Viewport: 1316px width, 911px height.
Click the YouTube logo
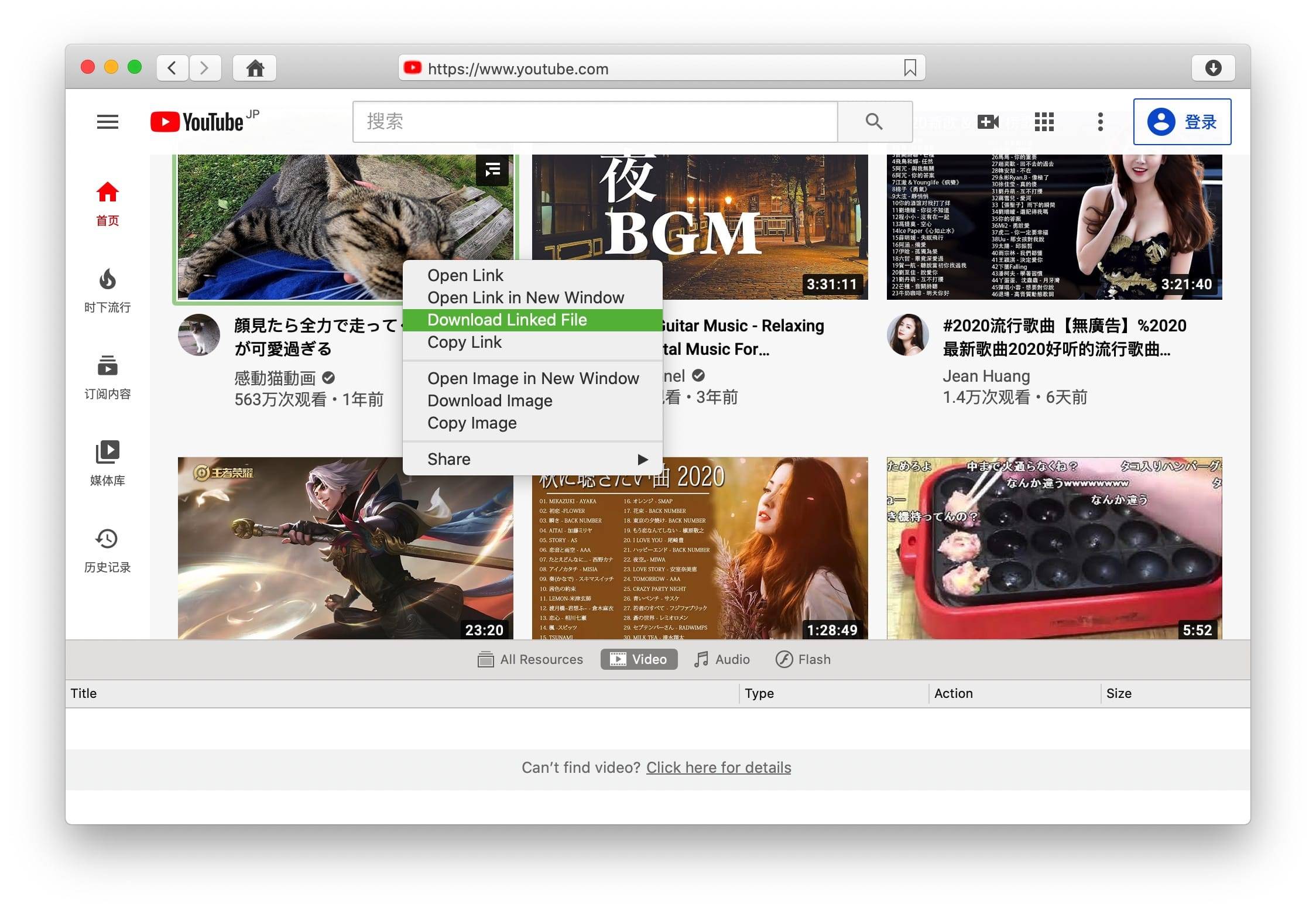tap(204, 121)
